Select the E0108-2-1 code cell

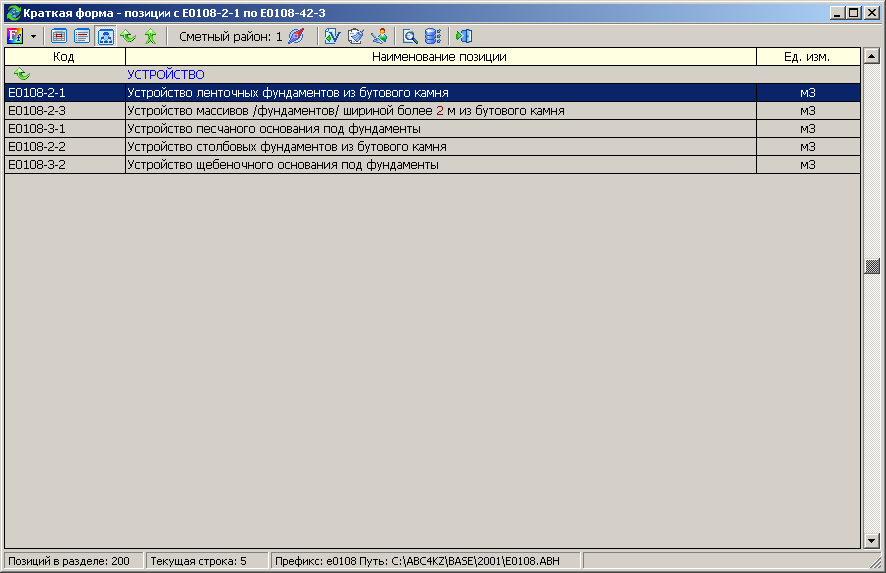coord(64,93)
